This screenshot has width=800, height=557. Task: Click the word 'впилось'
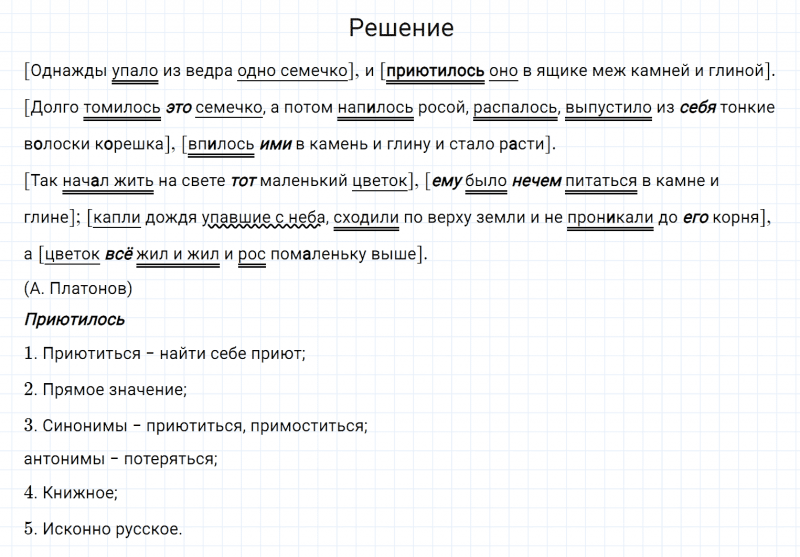(221, 144)
